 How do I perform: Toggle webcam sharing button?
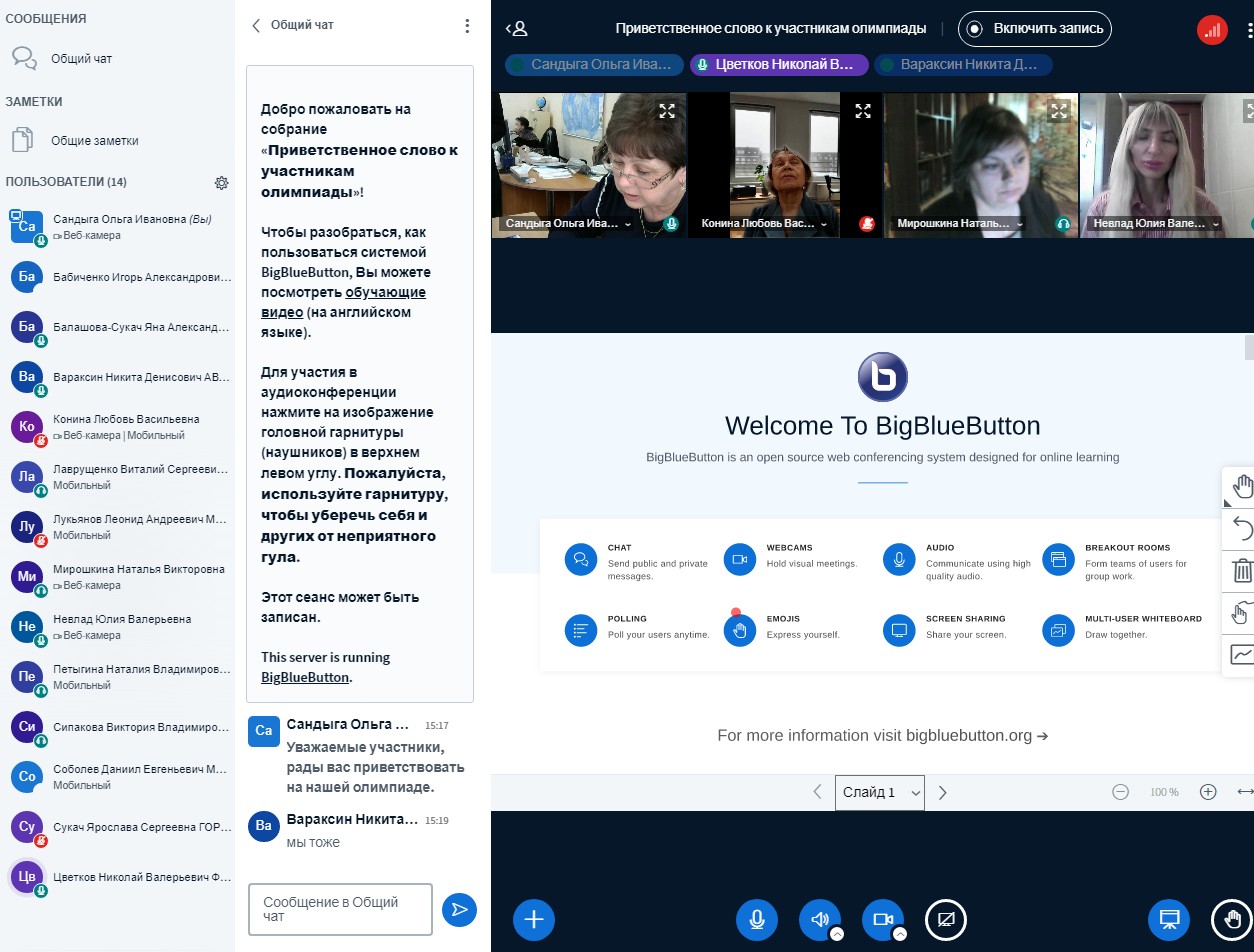[882, 919]
